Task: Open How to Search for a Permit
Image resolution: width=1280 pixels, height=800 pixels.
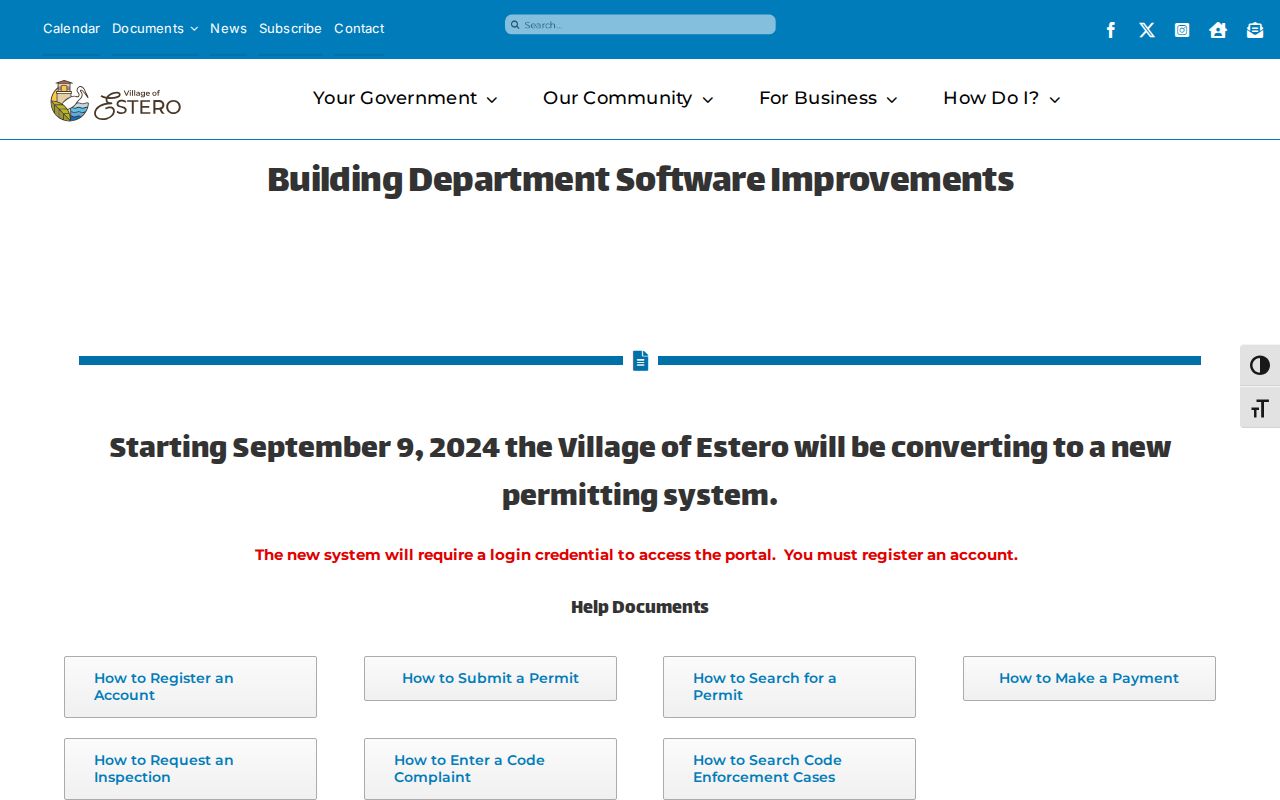Action: 789,687
